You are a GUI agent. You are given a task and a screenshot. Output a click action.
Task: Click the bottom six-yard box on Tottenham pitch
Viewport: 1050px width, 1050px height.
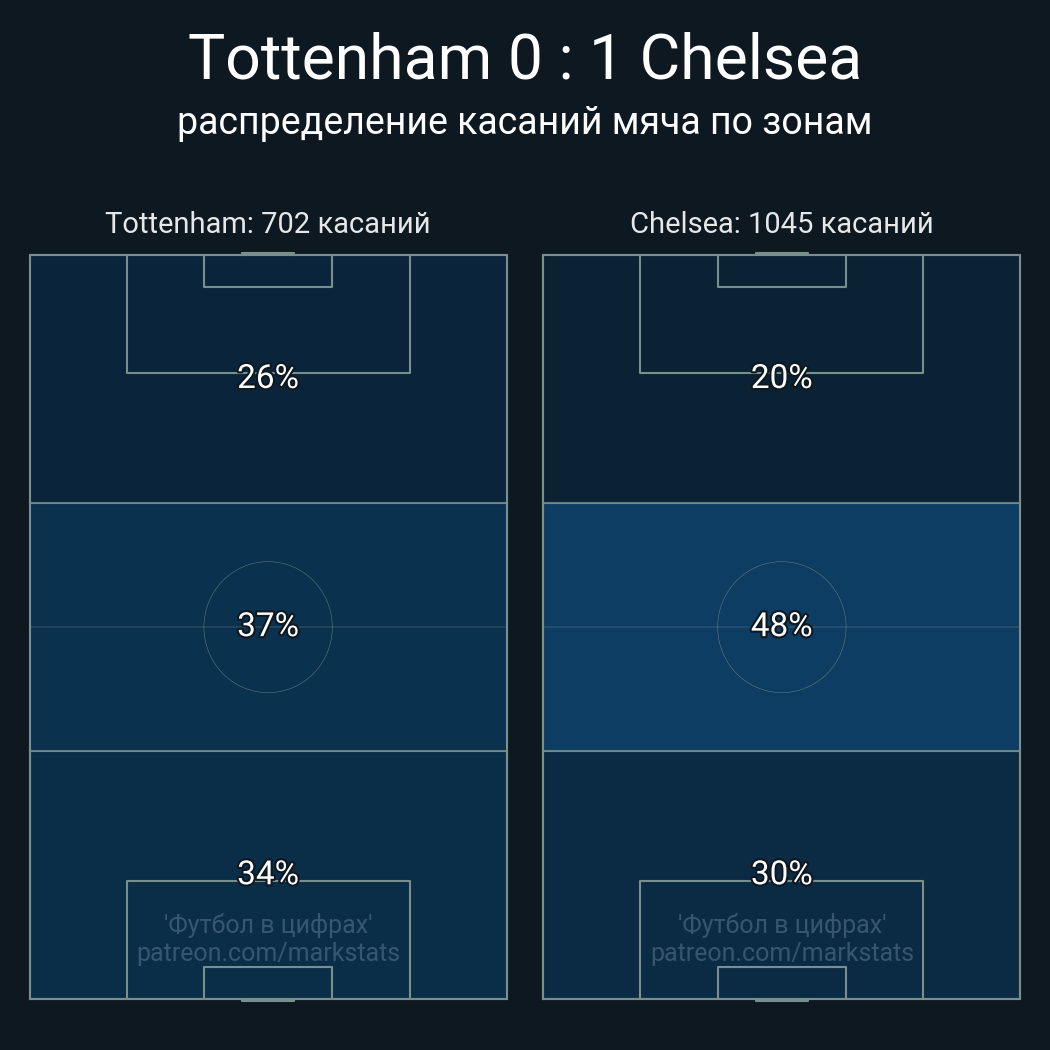click(x=268, y=983)
